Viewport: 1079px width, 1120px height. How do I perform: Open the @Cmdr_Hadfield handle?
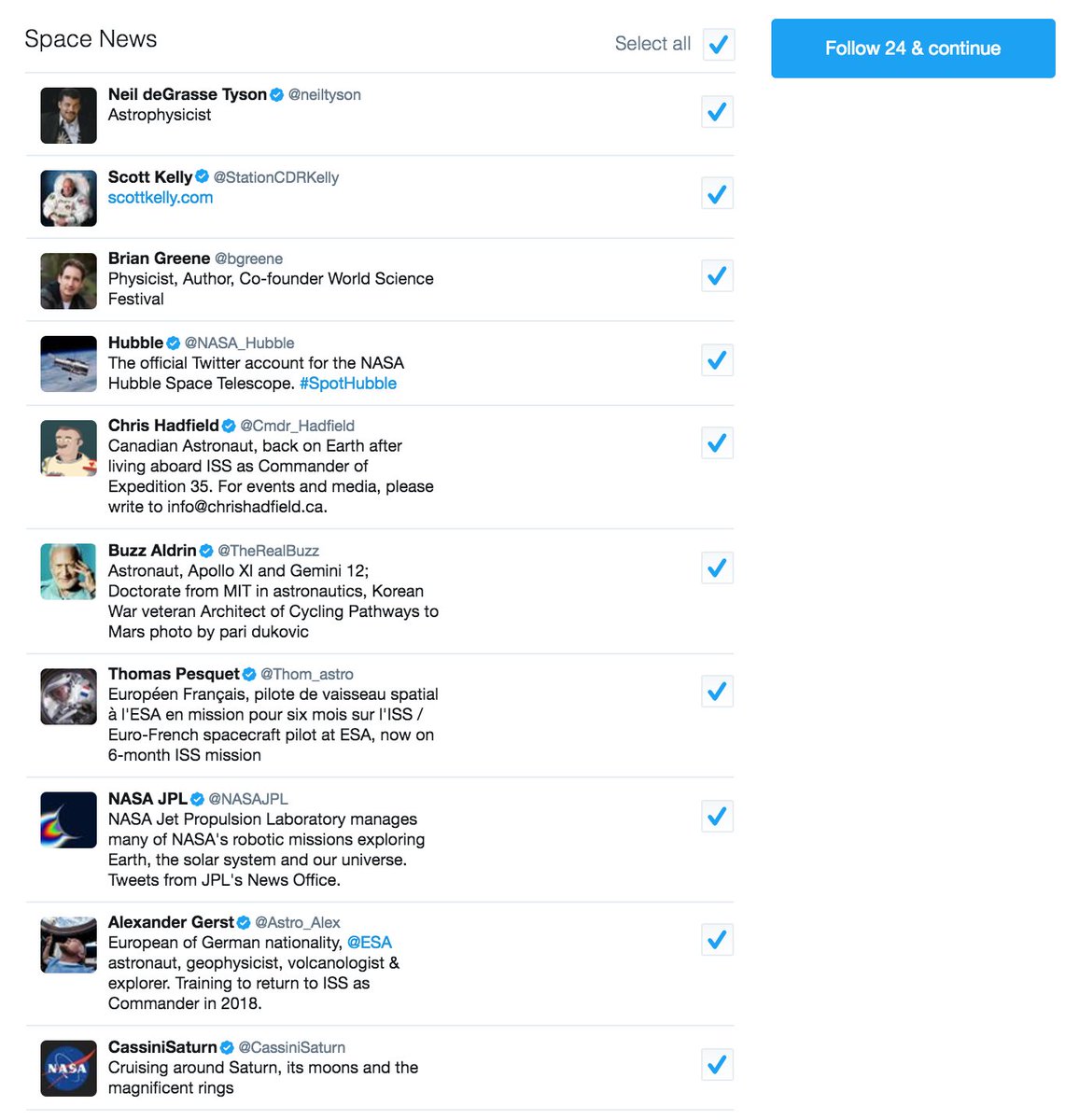pyautogui.click(x=297, y=426)
